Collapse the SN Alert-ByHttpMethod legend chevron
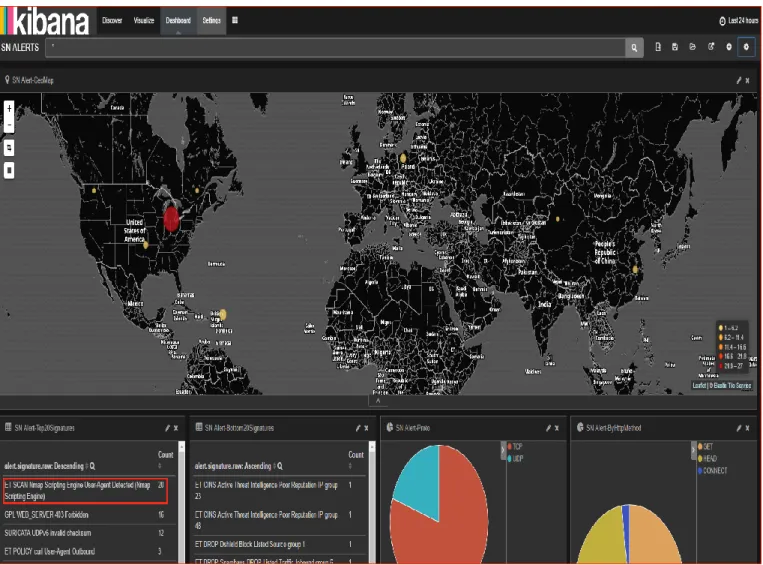The image size is (763, 565). (x=693, y=450)
